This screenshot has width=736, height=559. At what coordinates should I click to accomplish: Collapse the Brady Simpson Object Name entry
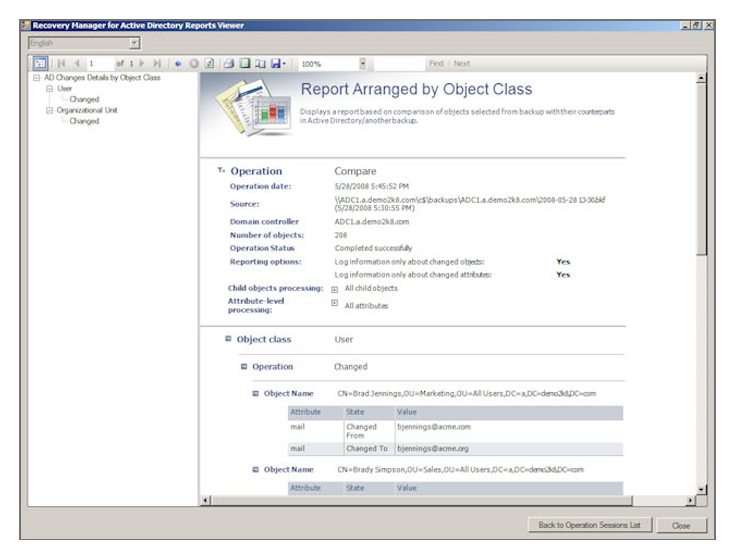click(x=255, y=469)
